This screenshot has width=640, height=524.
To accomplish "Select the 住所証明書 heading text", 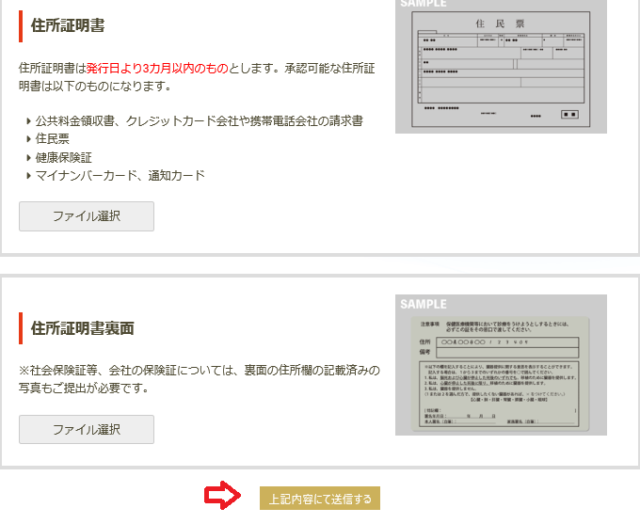I will pyautogui.click(x=68, y=25).
